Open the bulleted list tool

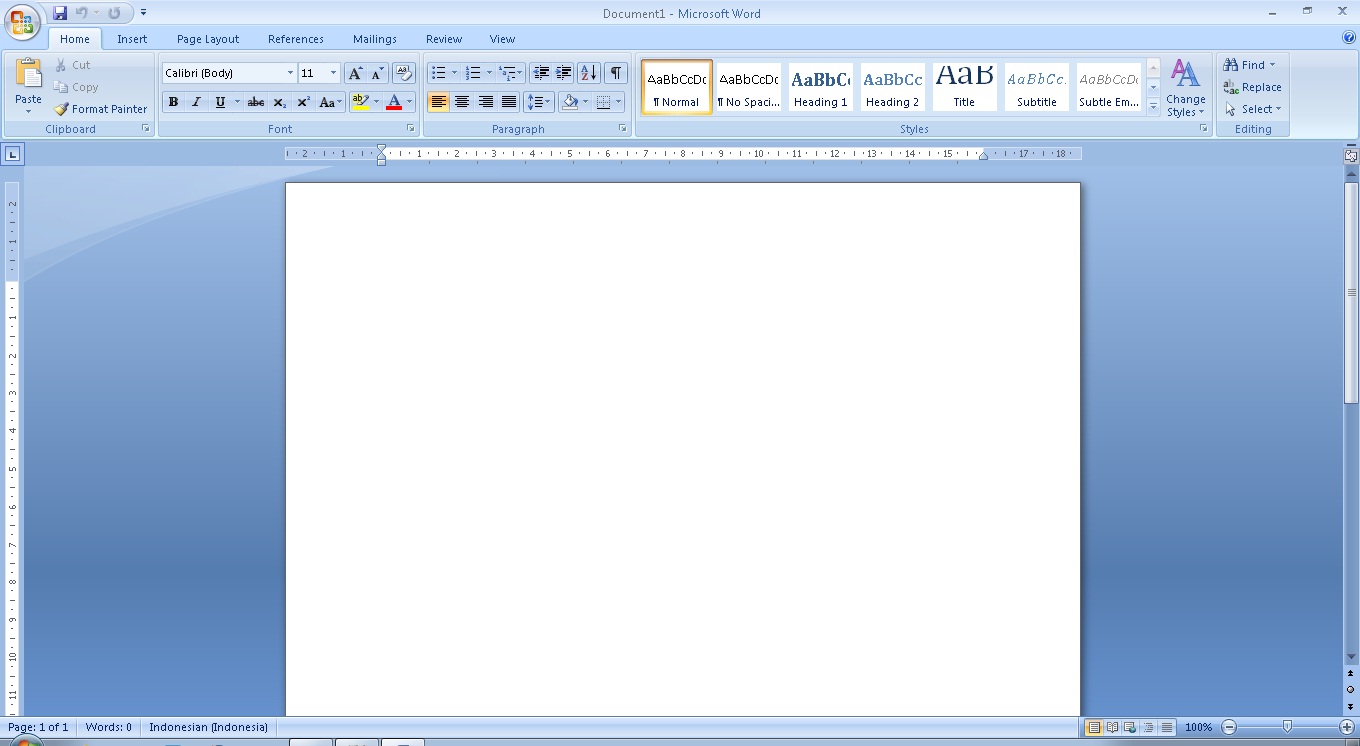click(439, 72)
